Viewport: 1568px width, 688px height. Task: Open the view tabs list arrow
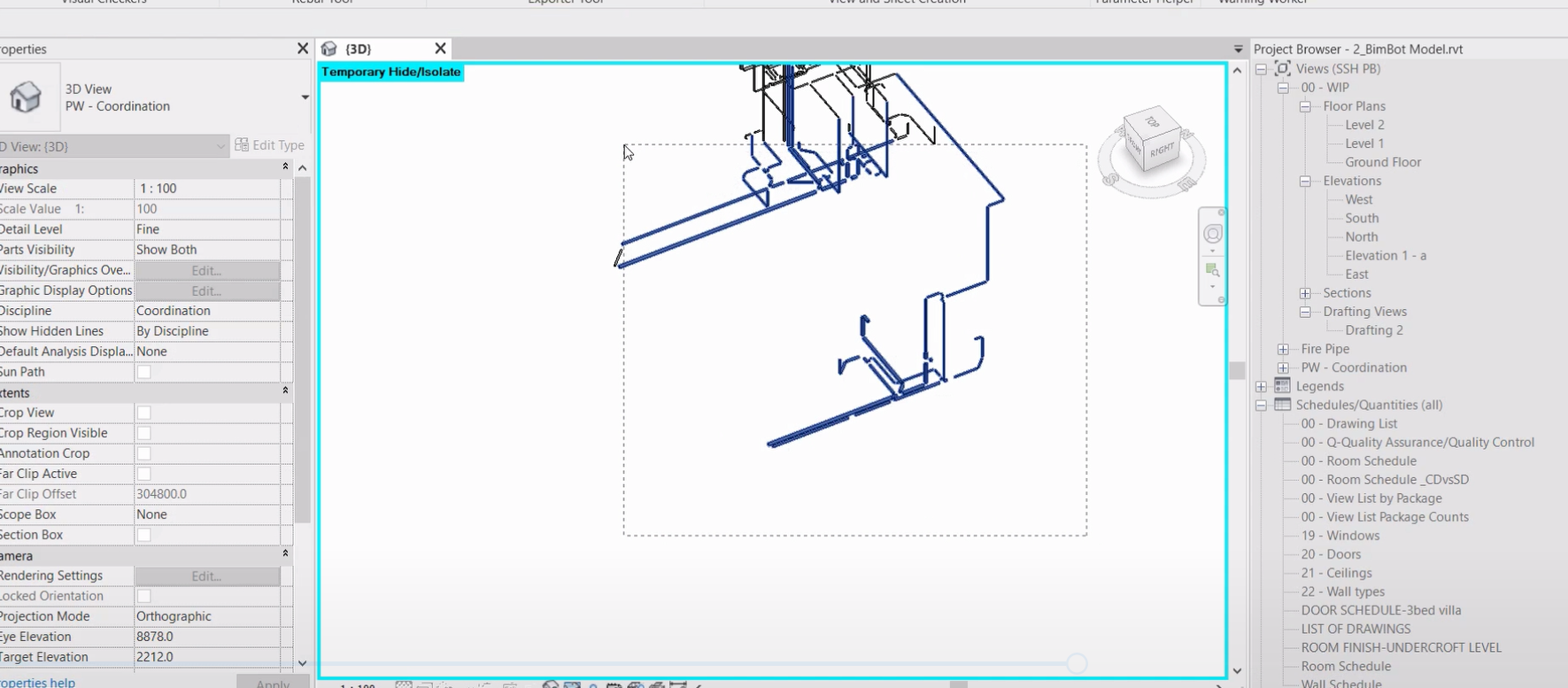pos(1238,49)
